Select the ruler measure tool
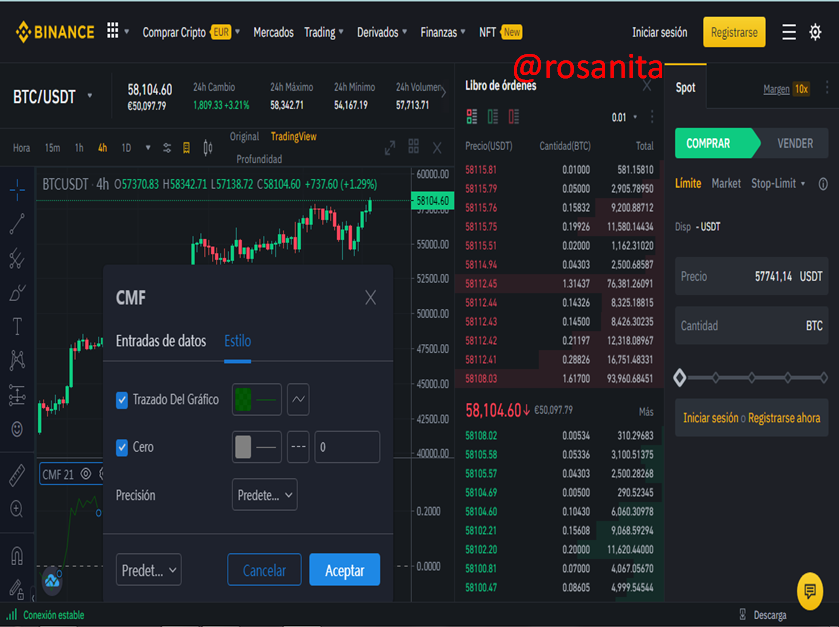 point(17,475)
